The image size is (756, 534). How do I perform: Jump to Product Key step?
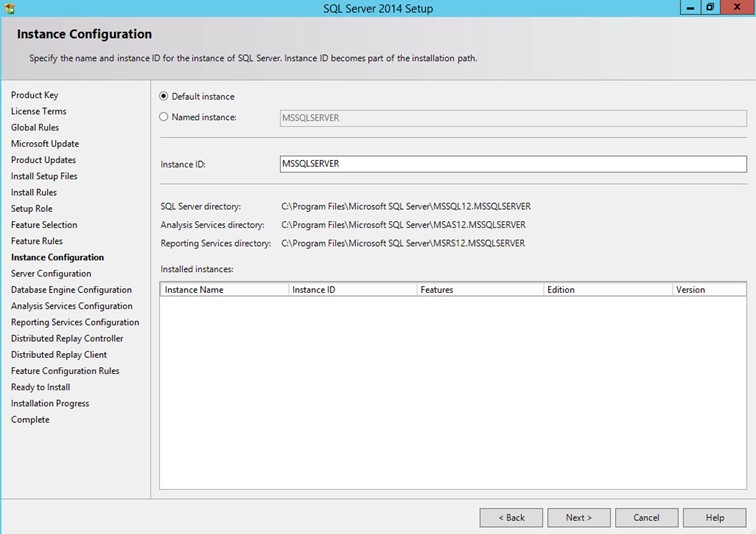pos(34,95)
